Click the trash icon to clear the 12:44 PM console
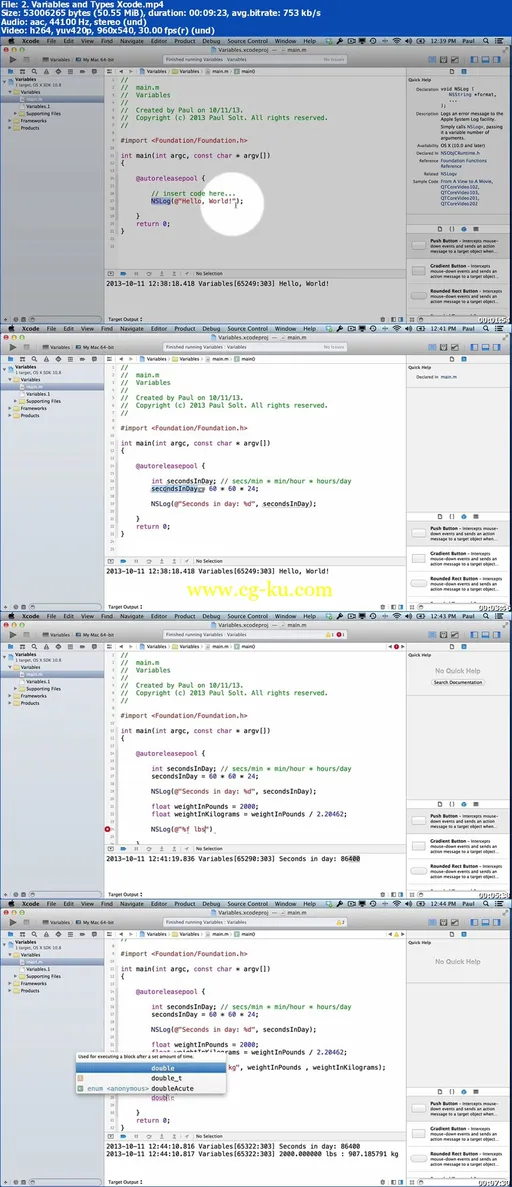The height and width of the screenshot is (1187, 512). tap(383, 1182)
